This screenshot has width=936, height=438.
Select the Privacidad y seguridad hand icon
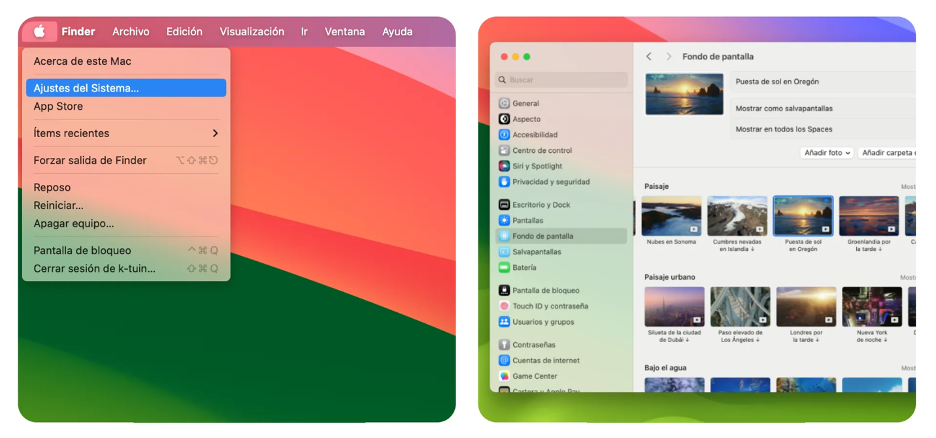[504, 181]
